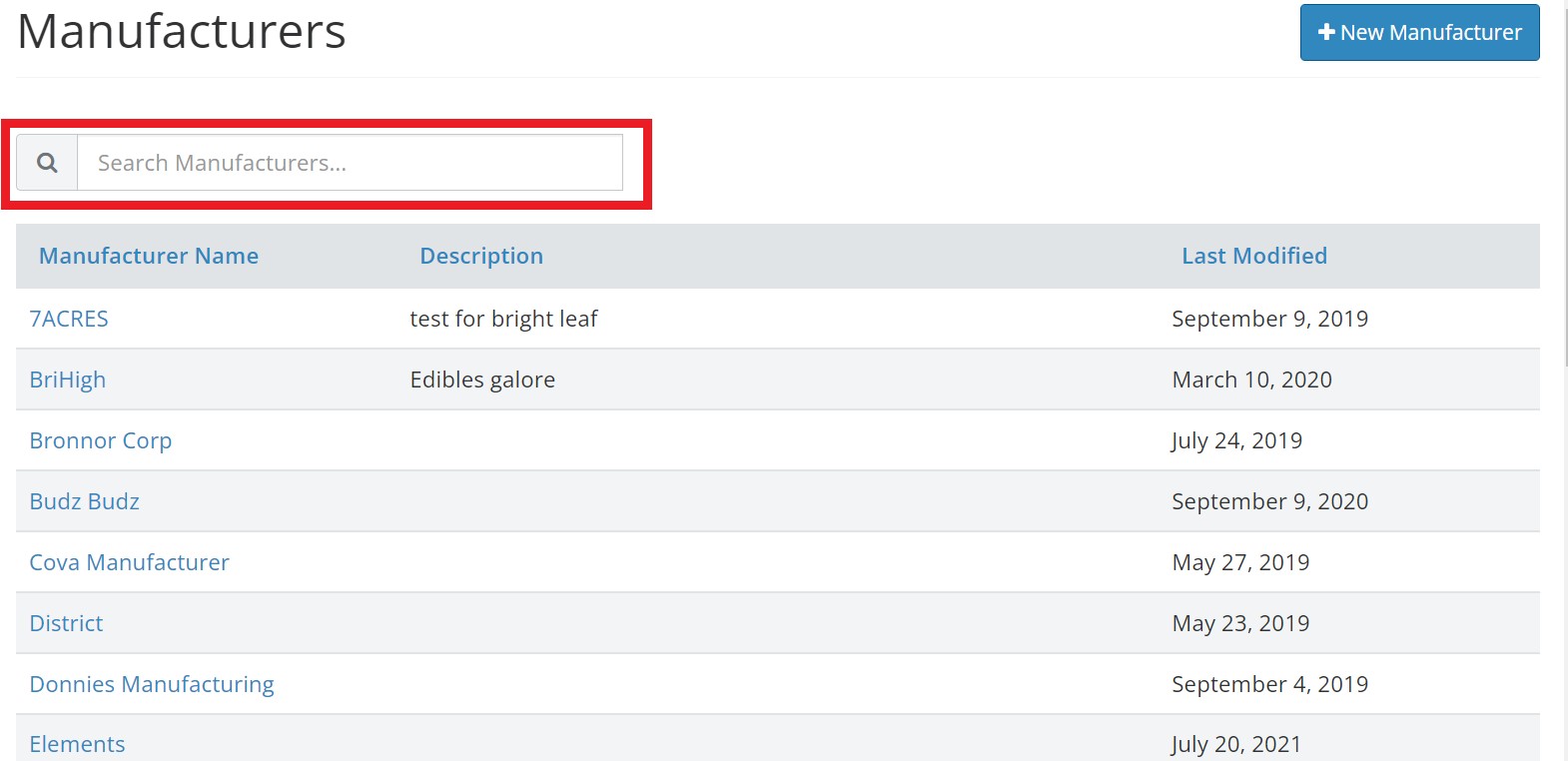Click the May 23, 2019 date
This screenshot has width=1568, height=761.
(x=1240, y=623)
